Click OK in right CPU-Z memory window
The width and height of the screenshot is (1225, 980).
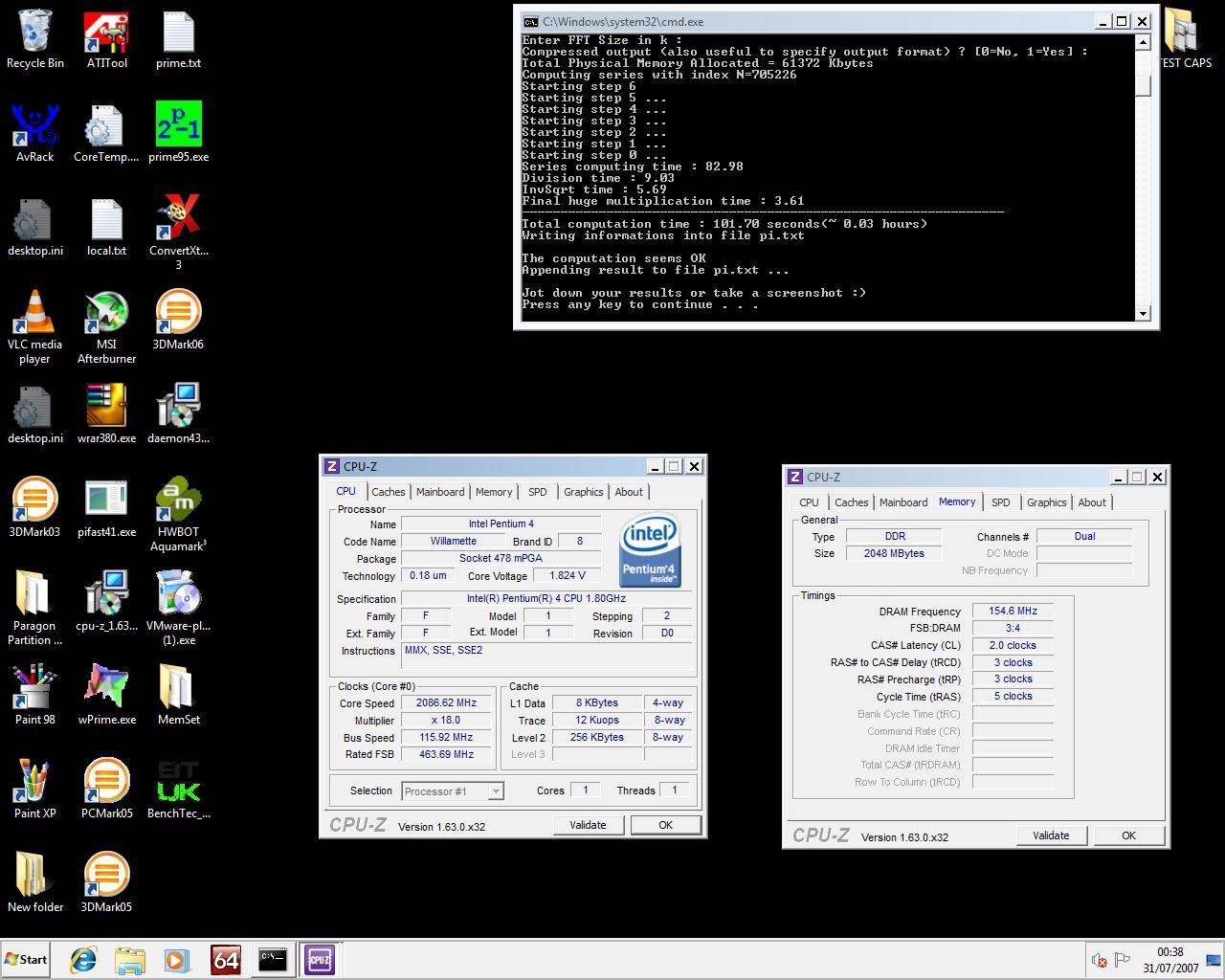tap(1129, 835)
